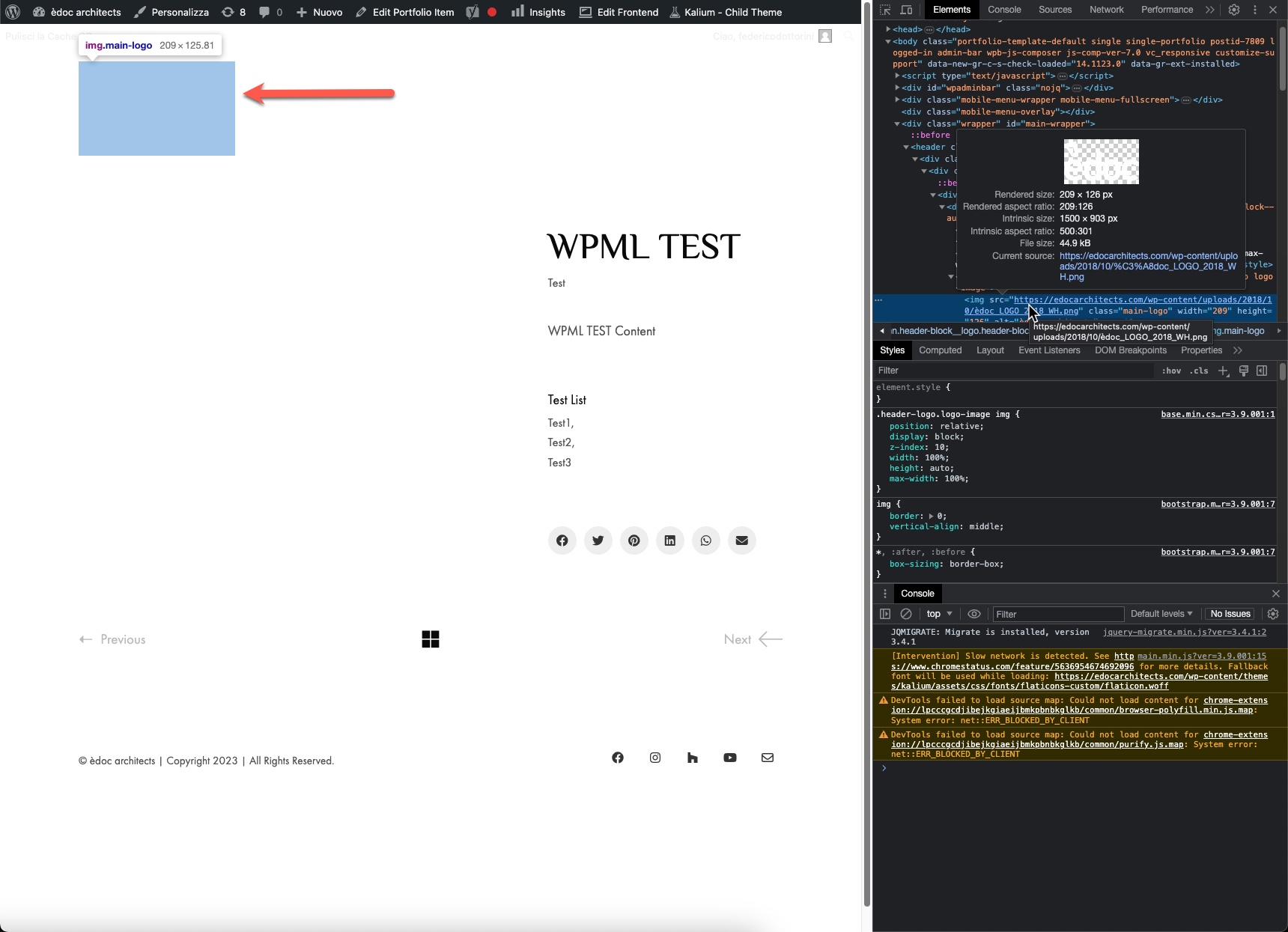Open DevTools settings gear
The image size is (1288, 932).
point(1234,10)
